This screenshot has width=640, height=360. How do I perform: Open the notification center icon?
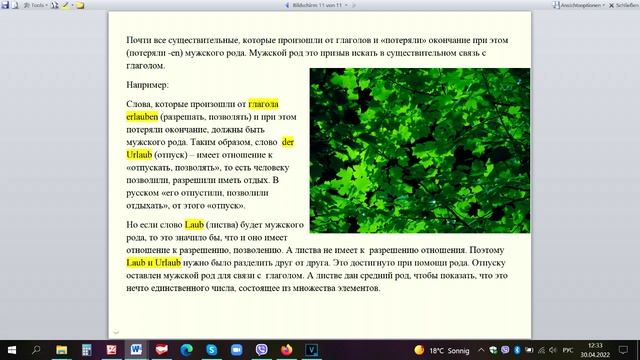coord(623,350)
